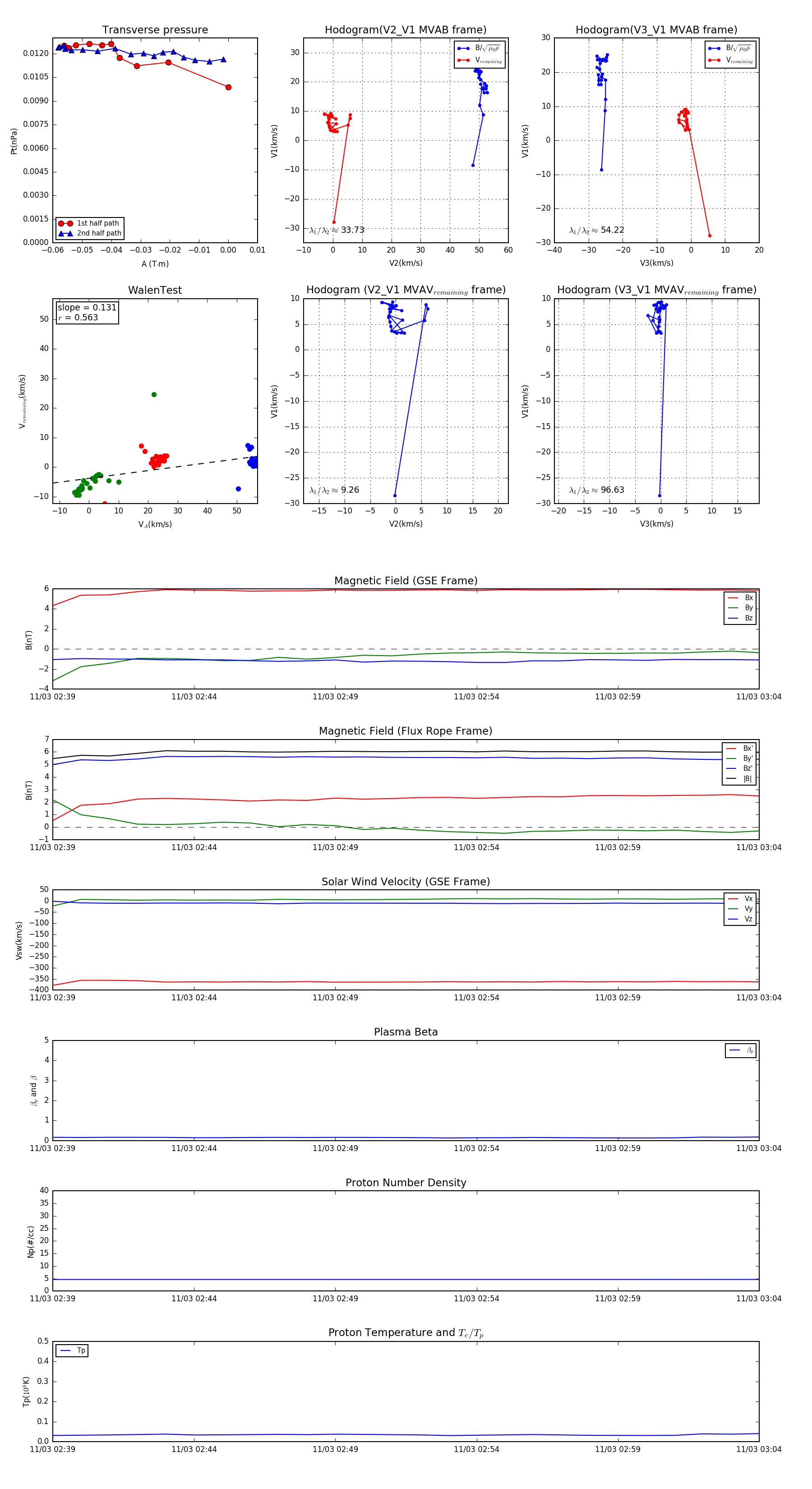Screen dimensions: 812x1489
Task: Click the 'Magnetic Field (GSE Frame)' title
Action: [x=406, y=581]
